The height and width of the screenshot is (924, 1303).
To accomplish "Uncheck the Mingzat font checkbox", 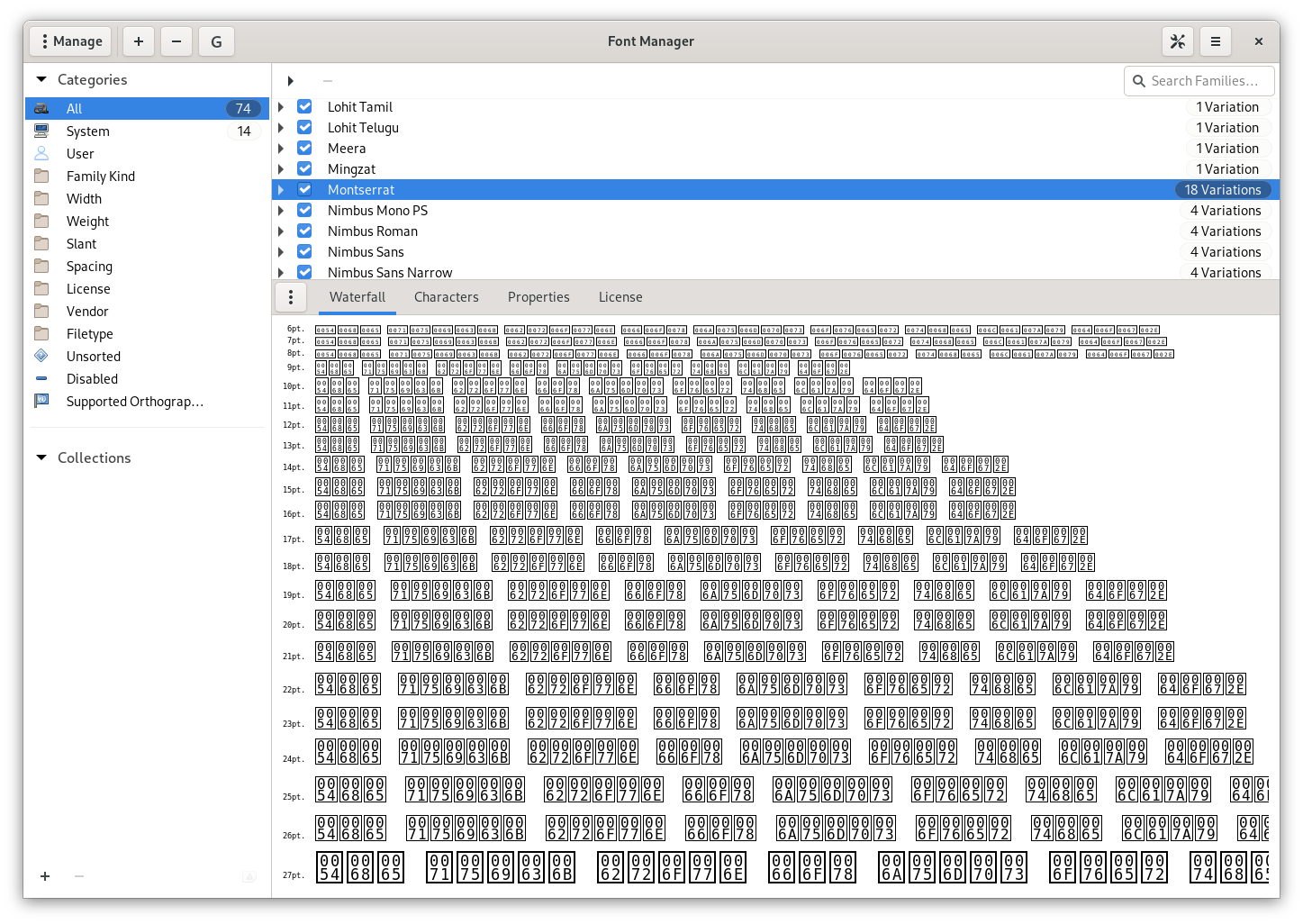I will 304,168.
